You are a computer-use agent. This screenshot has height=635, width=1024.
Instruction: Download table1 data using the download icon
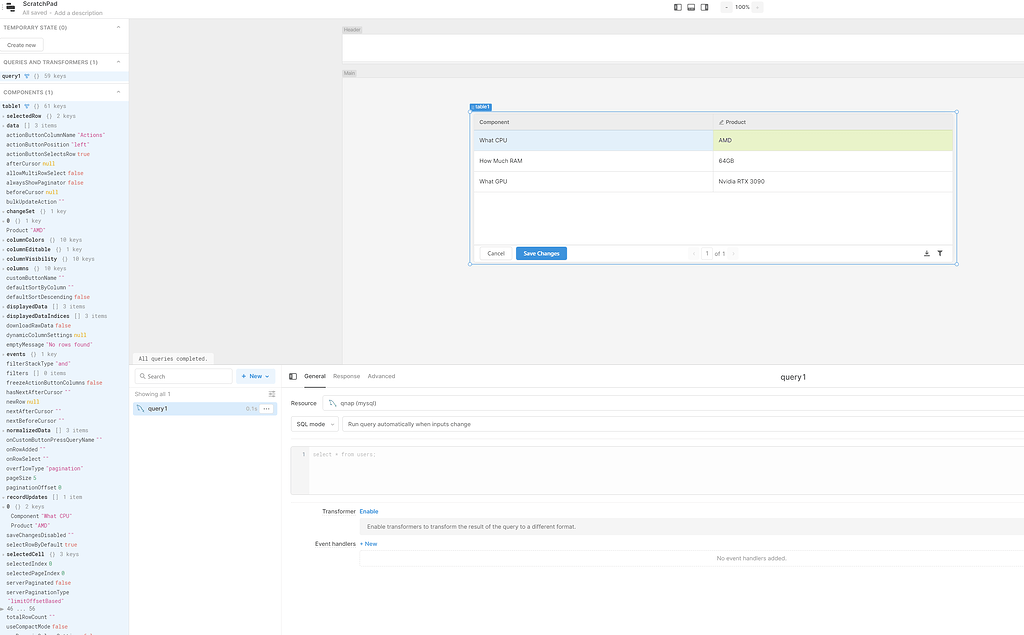tap(926, 253)
